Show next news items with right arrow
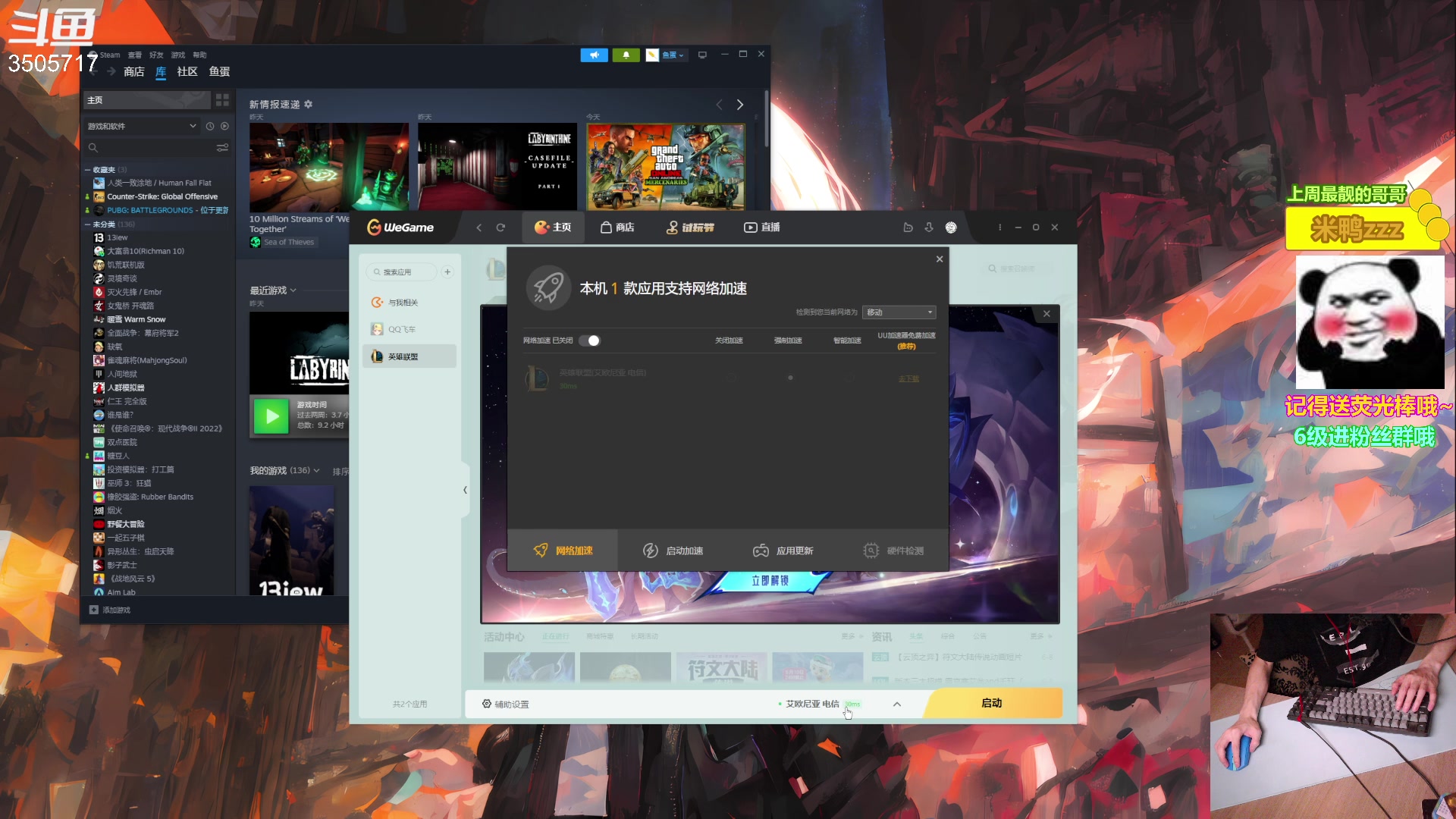 (x=740, y=105)
